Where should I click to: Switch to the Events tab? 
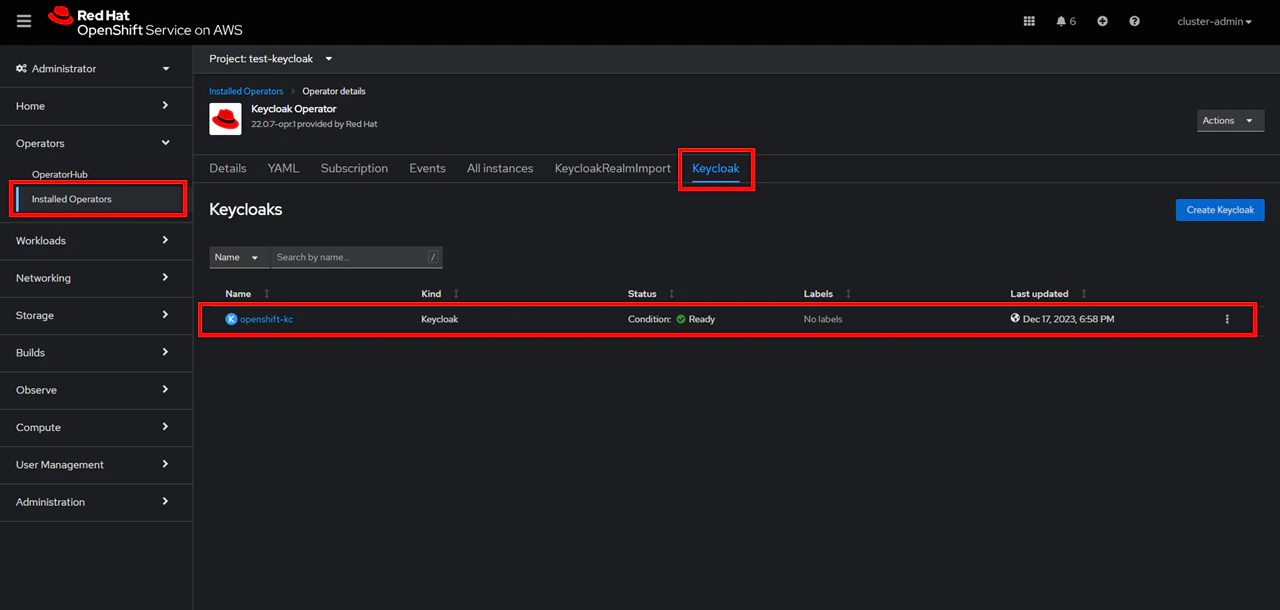427,168
